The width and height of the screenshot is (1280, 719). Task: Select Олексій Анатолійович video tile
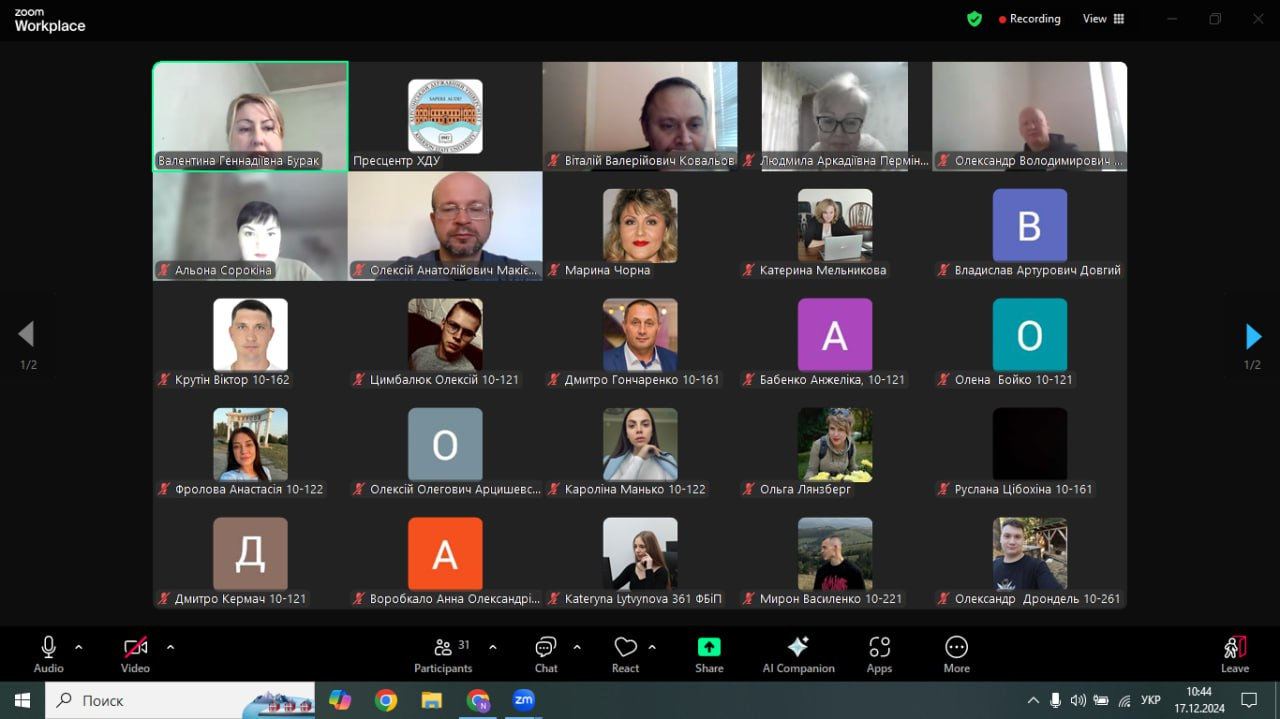445,226
